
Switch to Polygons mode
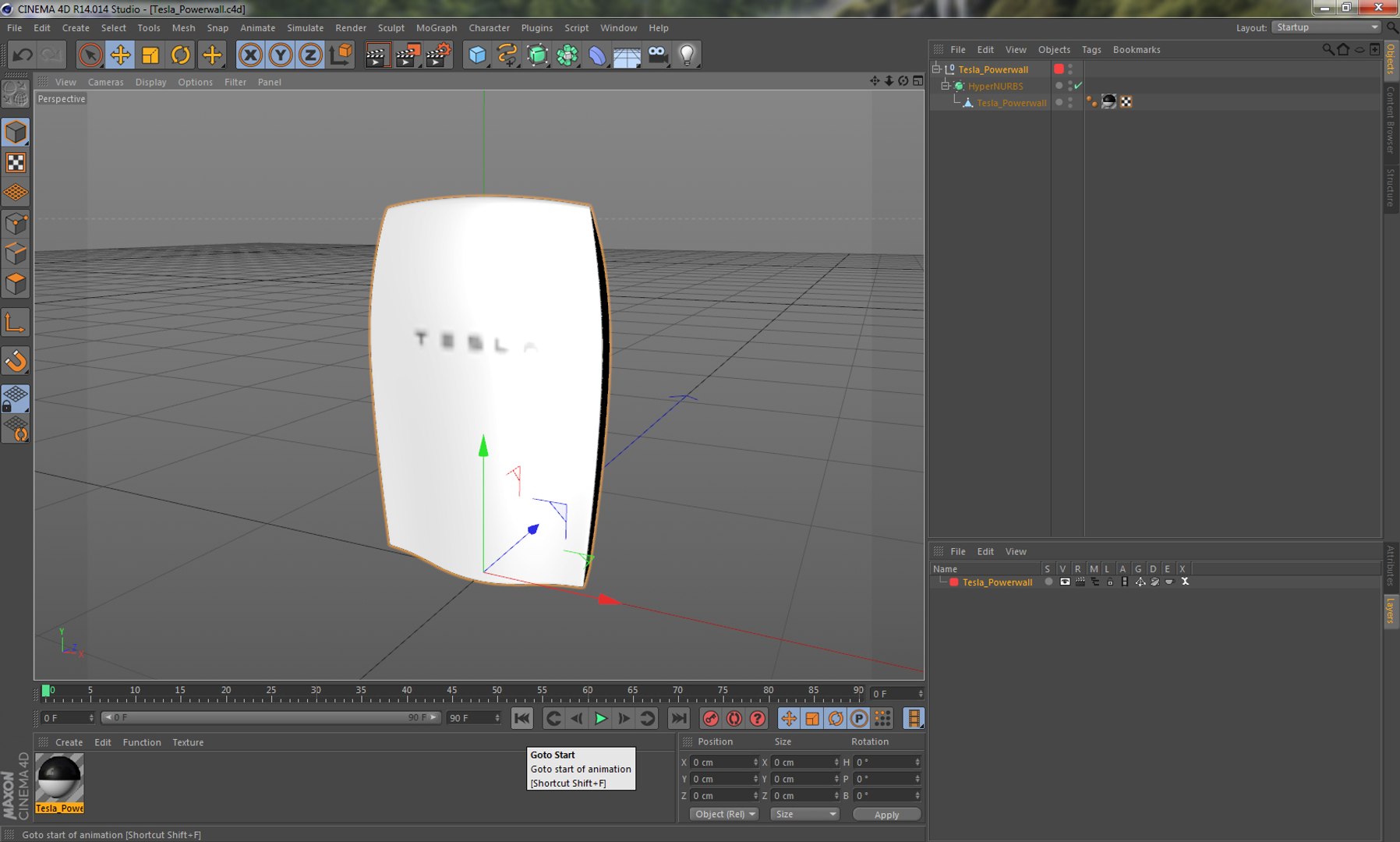coord(16,284)
